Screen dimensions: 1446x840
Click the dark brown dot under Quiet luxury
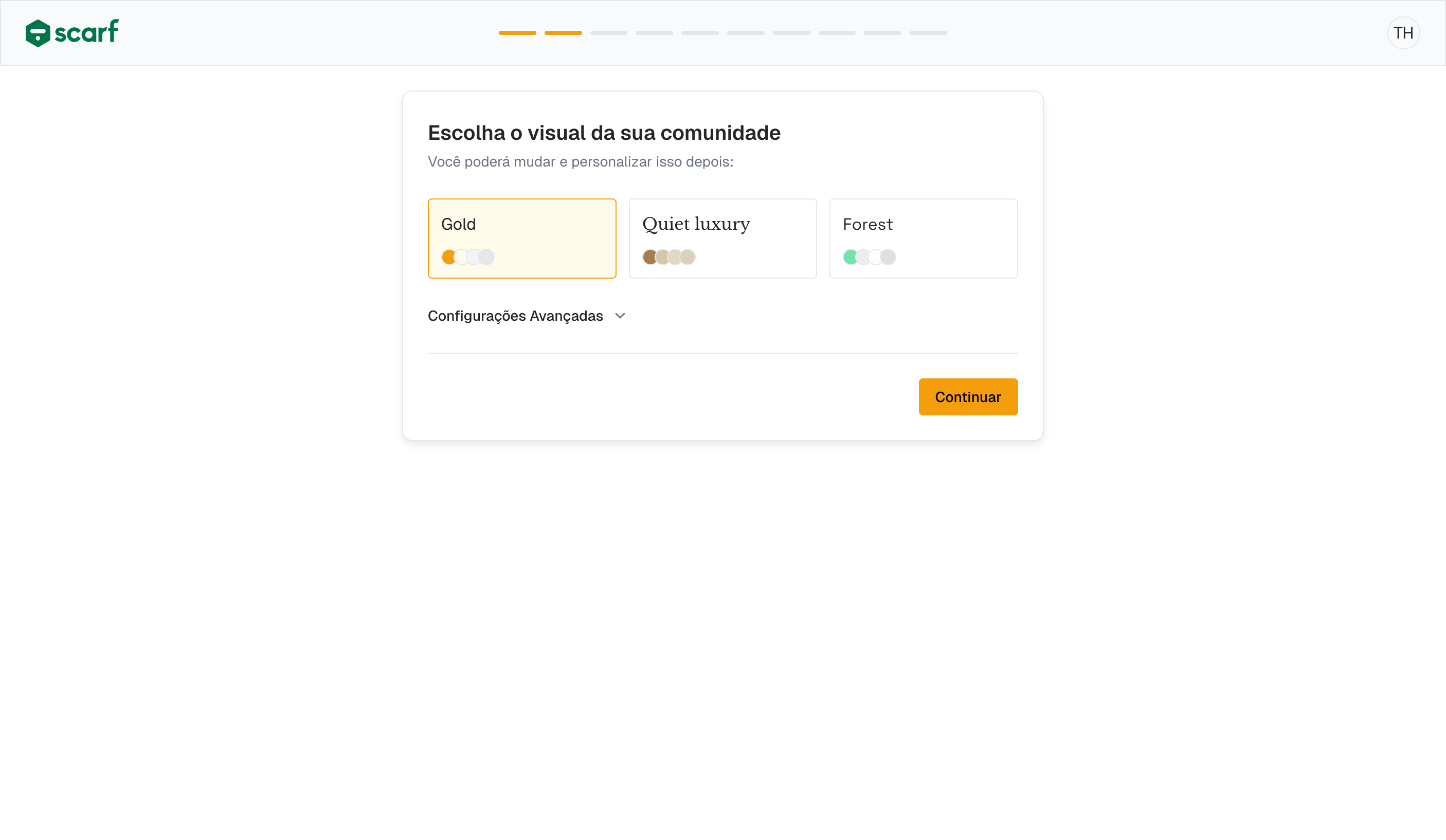(650, 257)
